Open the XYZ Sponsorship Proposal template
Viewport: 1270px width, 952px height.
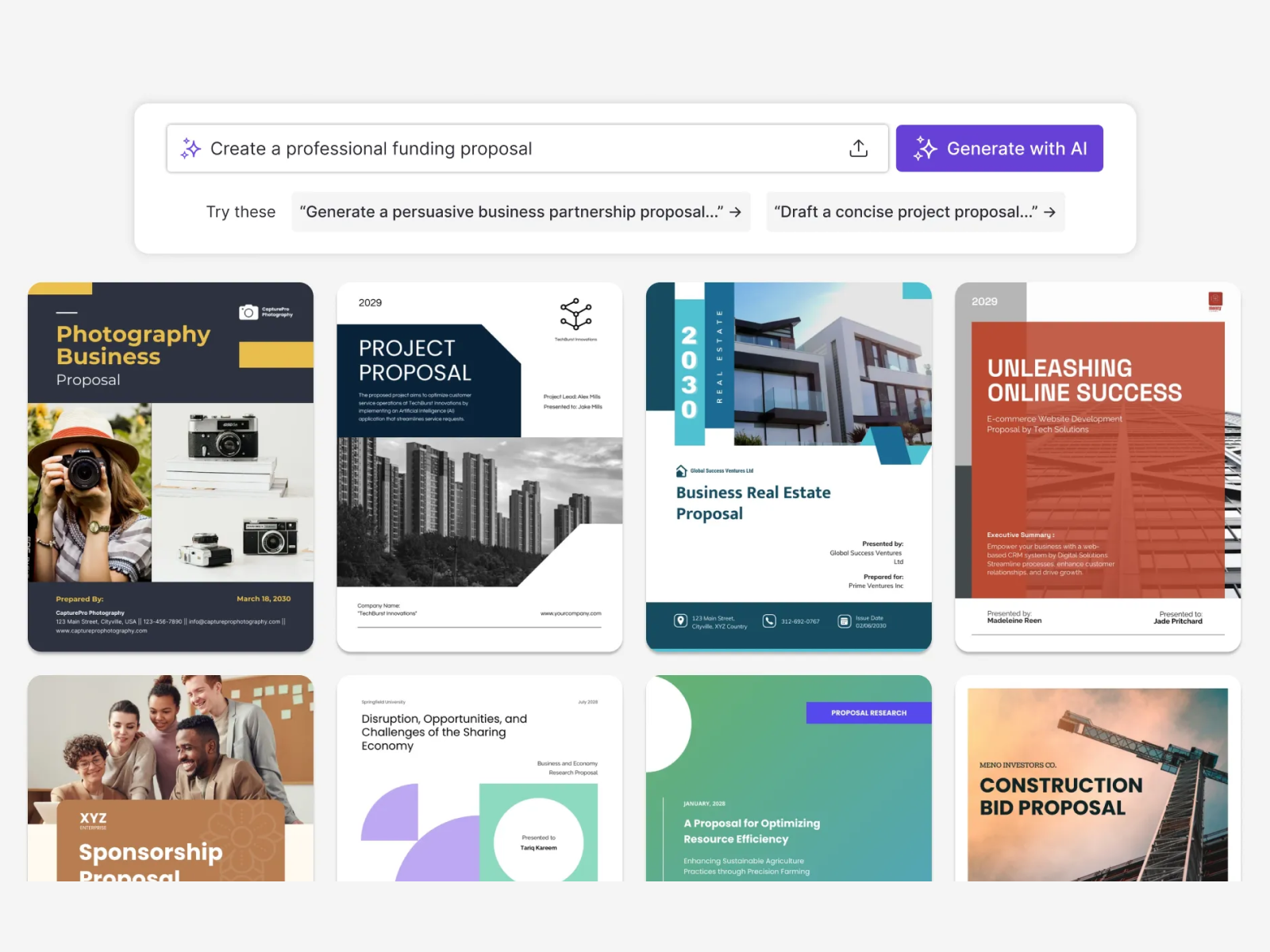(x=171, y=777)
